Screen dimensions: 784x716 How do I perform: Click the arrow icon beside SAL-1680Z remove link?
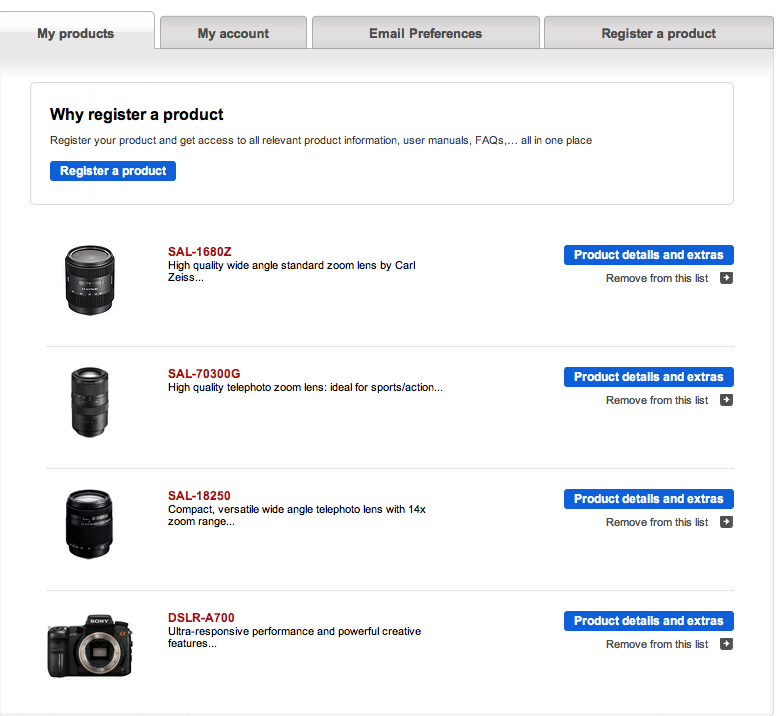(x=727, y=279)
